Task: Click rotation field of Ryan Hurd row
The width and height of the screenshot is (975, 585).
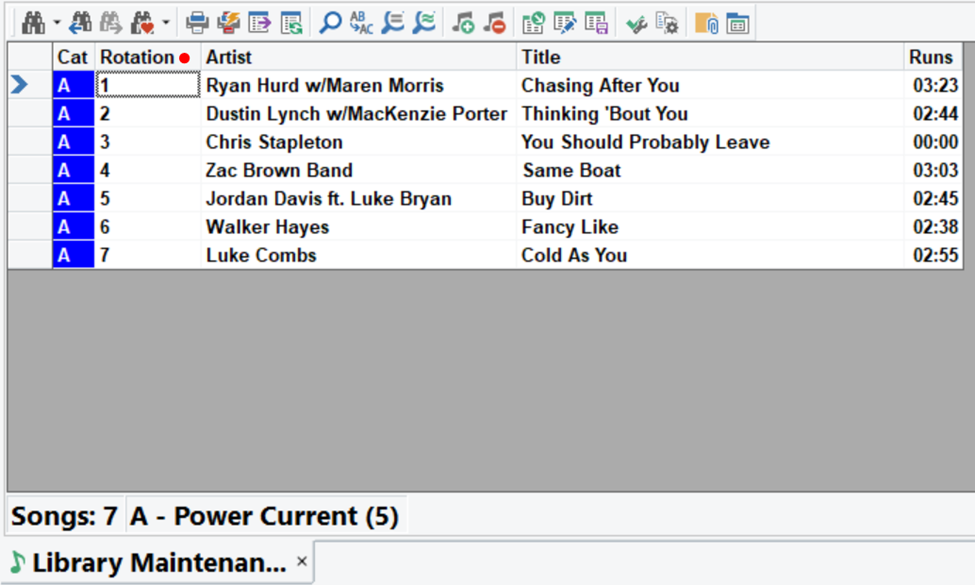Action: 148,86
